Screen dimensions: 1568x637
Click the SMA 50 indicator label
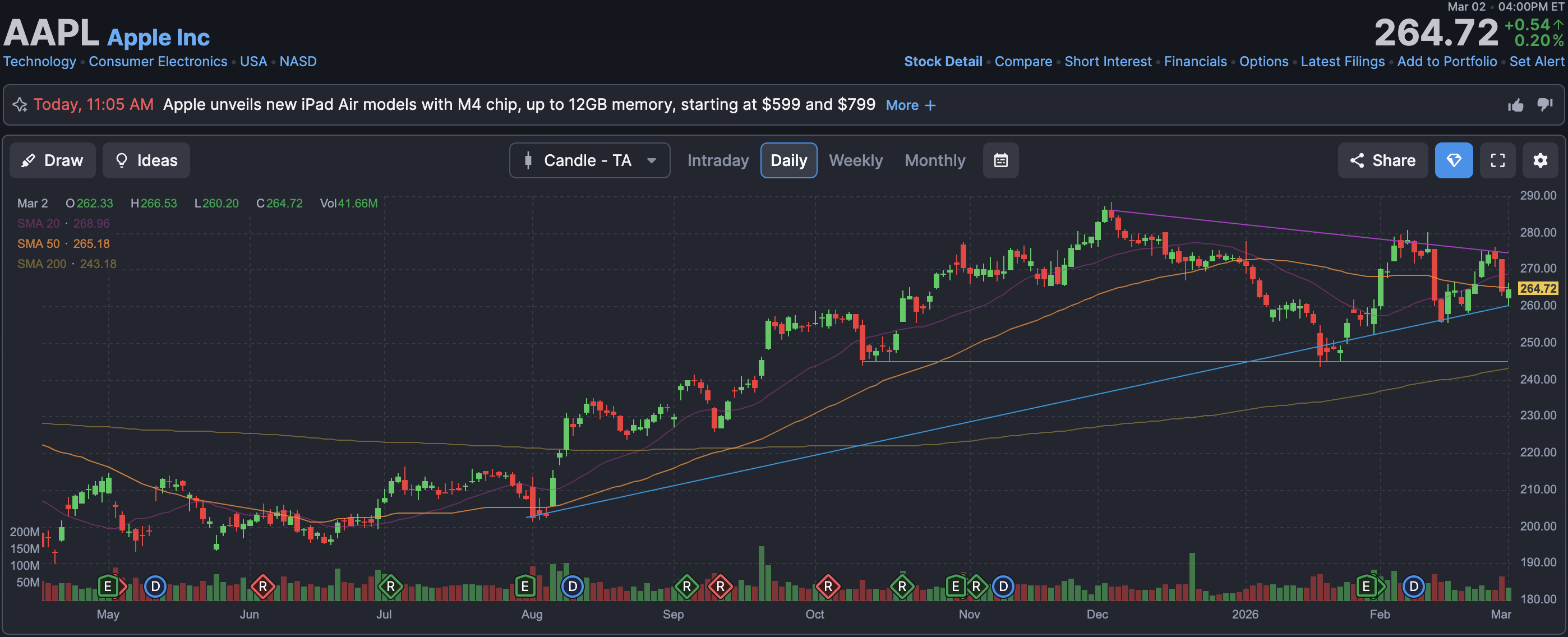(x=38, y=243)
